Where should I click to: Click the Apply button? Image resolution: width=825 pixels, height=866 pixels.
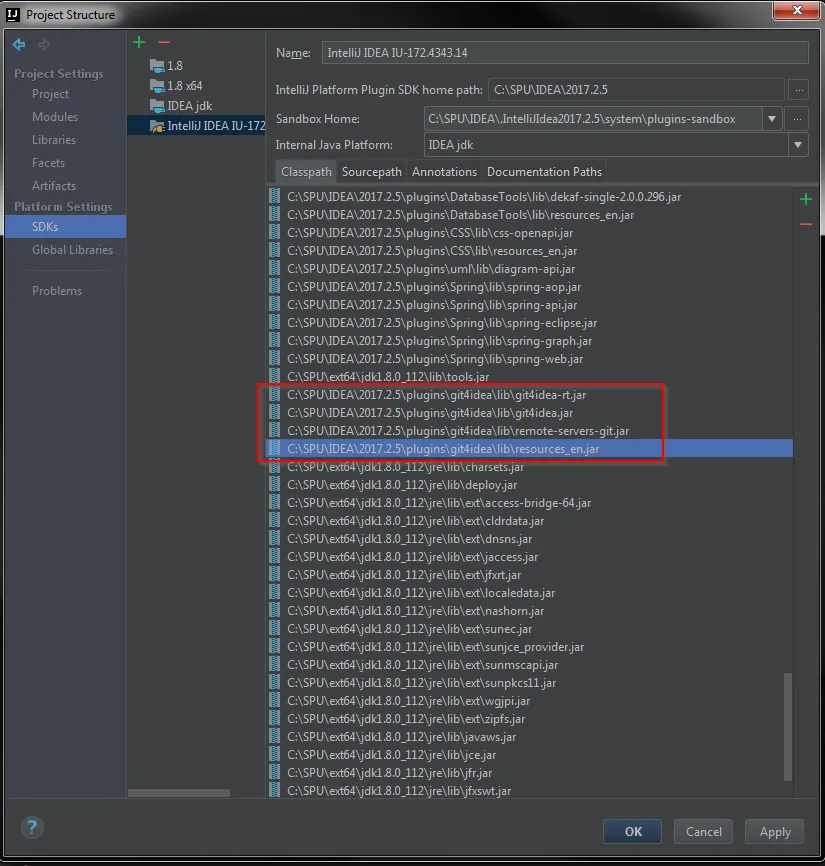point(775,832)
